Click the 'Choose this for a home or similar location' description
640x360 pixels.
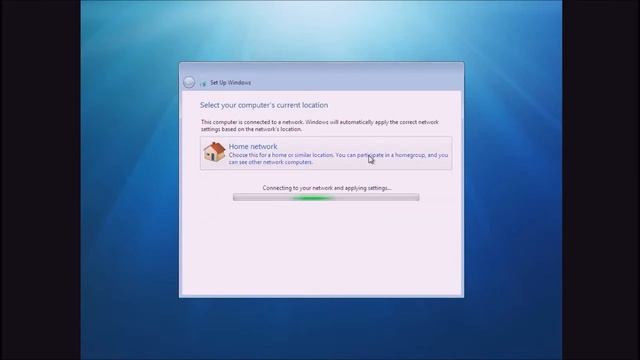[338, 158]
